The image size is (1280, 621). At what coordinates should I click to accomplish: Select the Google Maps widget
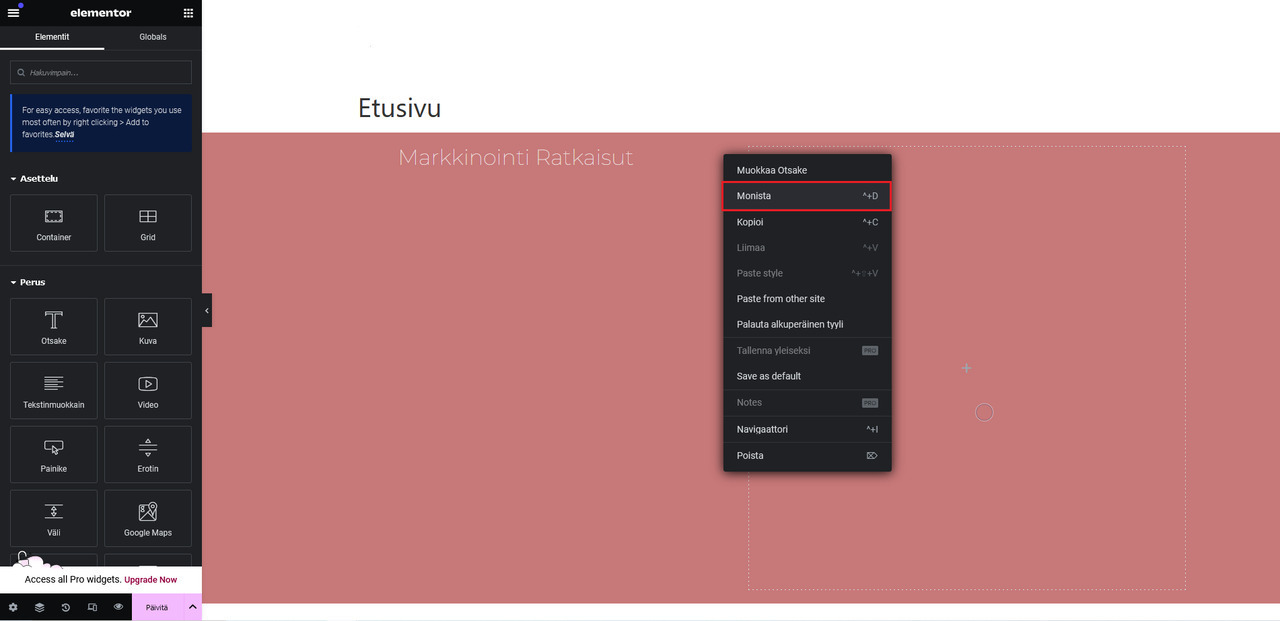(x=147, y=518)
